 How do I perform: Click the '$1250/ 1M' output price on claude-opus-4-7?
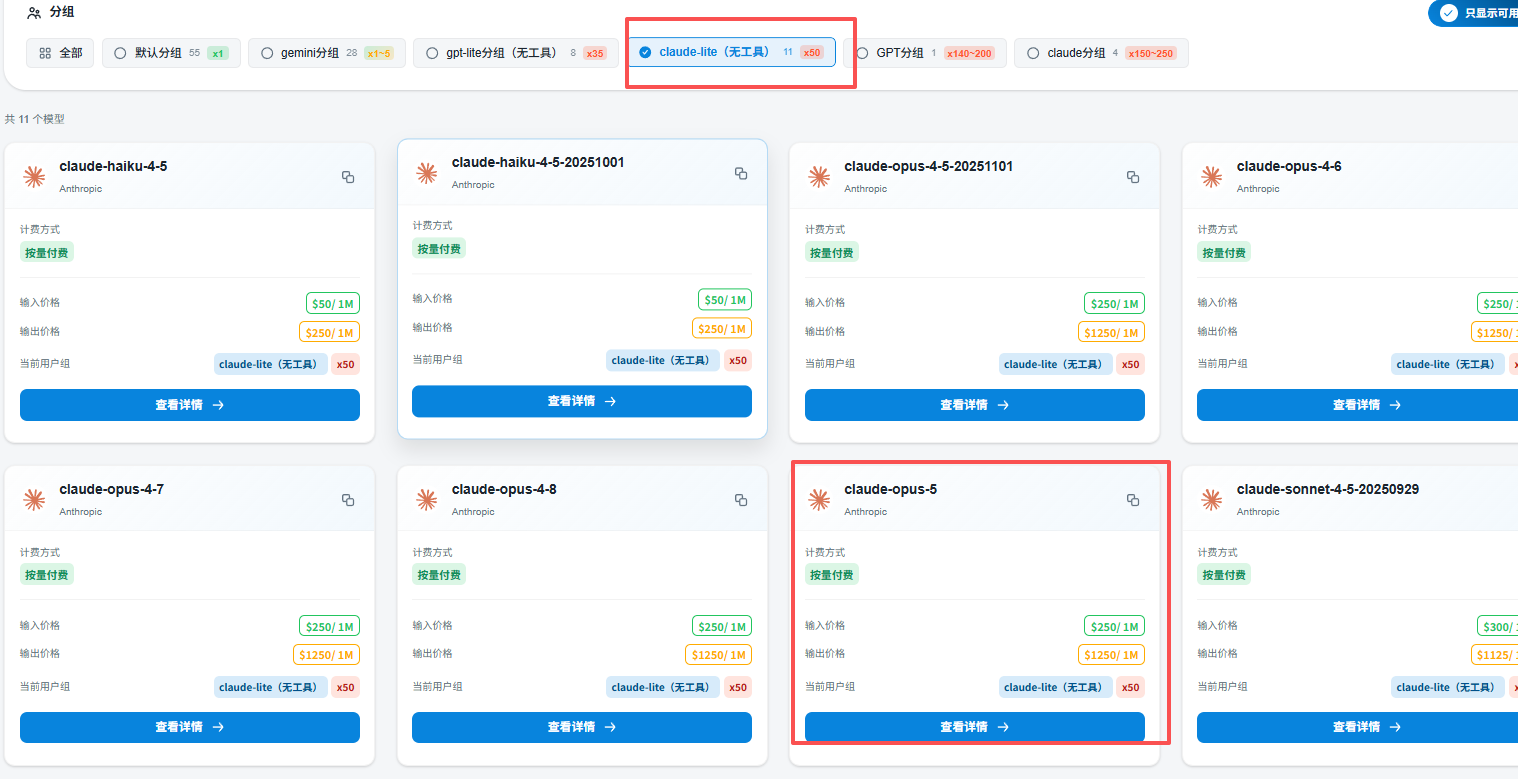tap(326, 655)
